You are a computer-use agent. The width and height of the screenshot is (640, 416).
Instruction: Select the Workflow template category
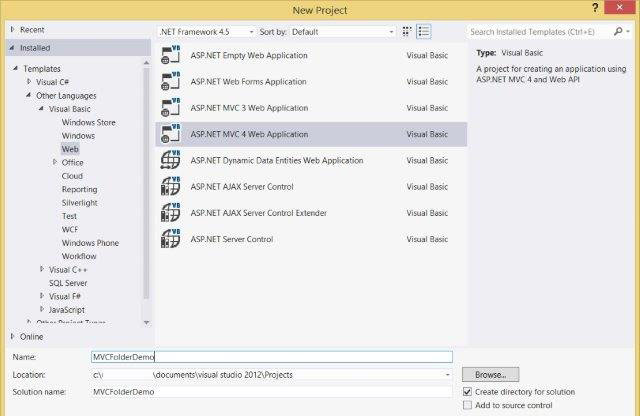79,256
